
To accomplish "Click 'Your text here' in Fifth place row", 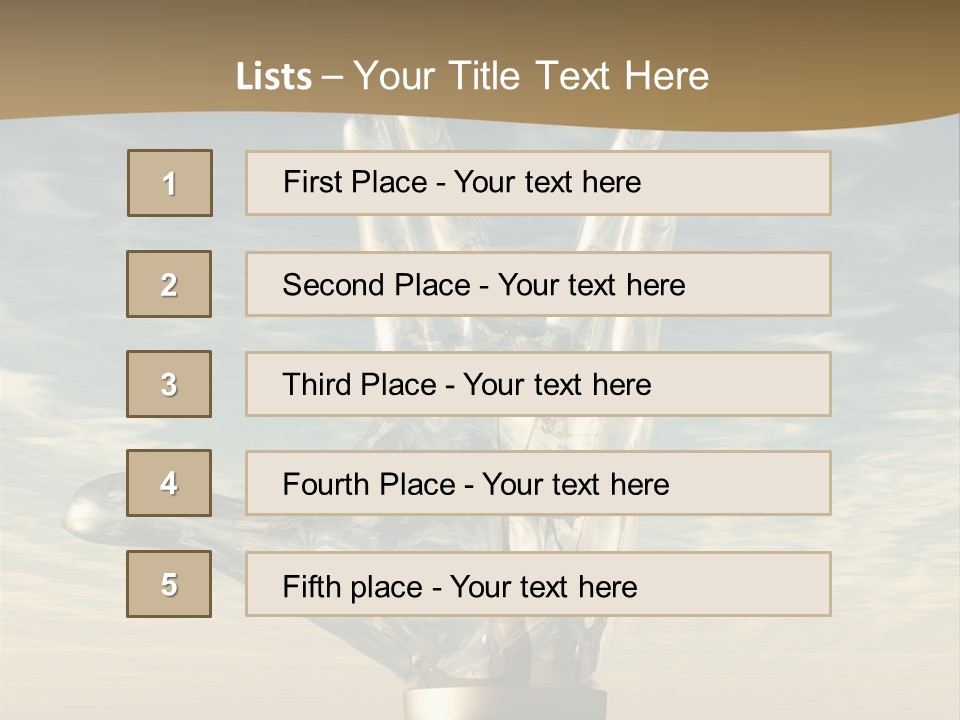I will (543, 586).
